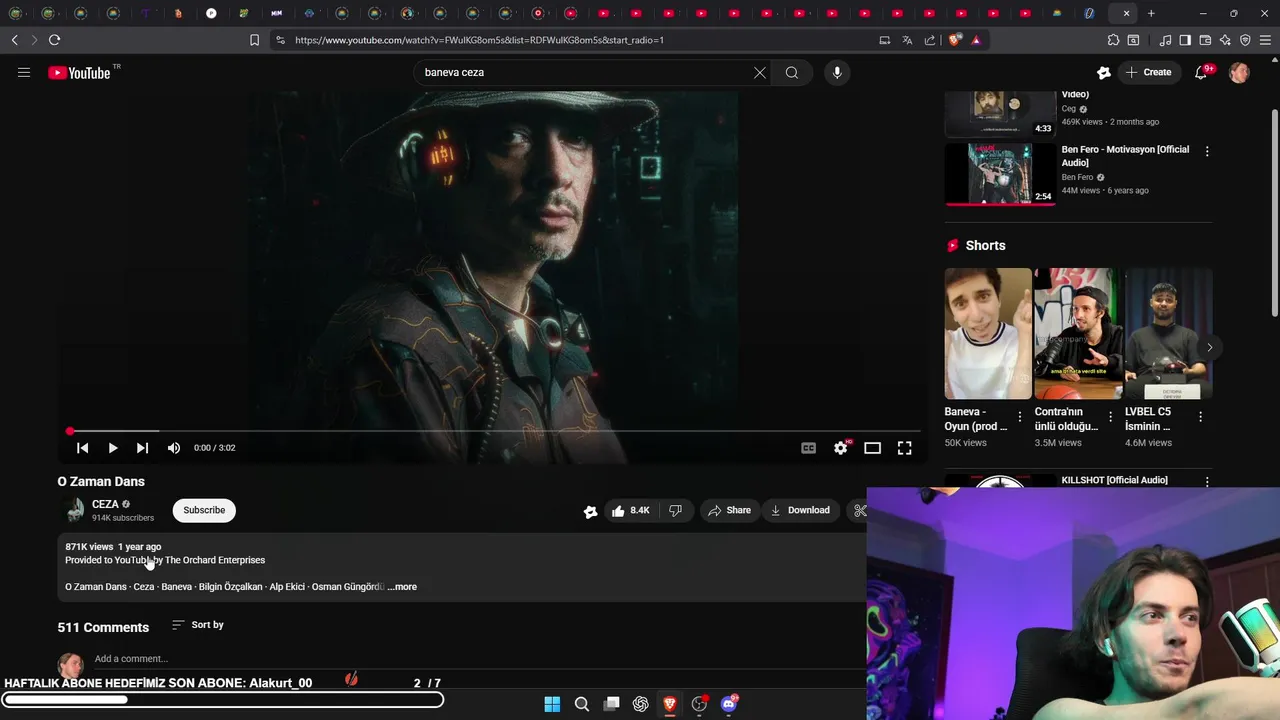
Task: Open YouTube notifications bell
Action: pyautogui.click(x=1202, y=72)
